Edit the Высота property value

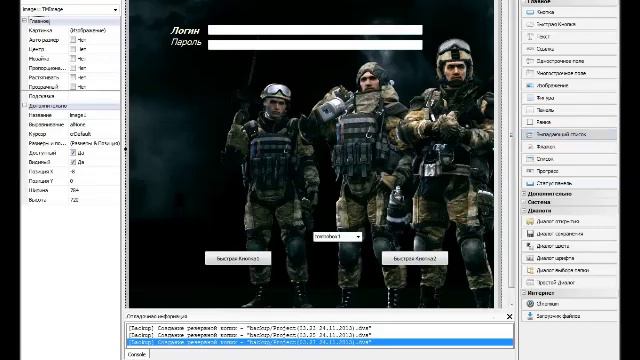pyautogui.click(x=94, y=200)
